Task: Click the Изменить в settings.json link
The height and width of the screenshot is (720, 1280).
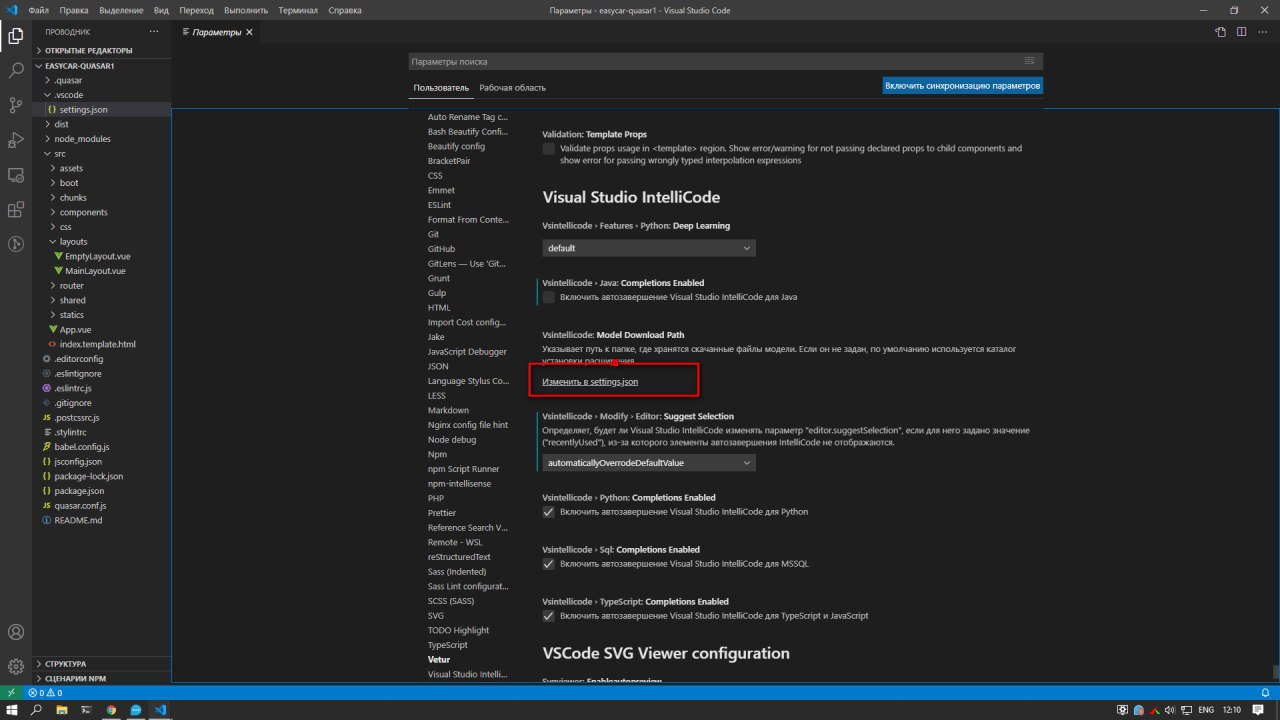Action: tap(590, 382)
